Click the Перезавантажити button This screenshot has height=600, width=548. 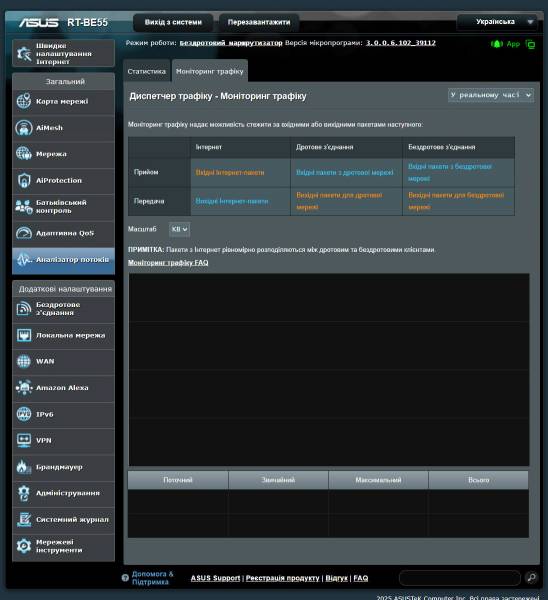[x=259, y=22]
